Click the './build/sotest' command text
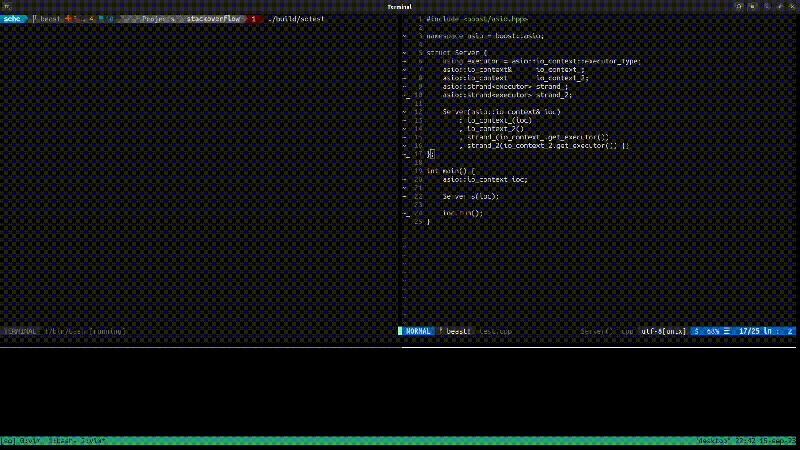This screenshot has width=800, height=450. click(x=296, y=19)
